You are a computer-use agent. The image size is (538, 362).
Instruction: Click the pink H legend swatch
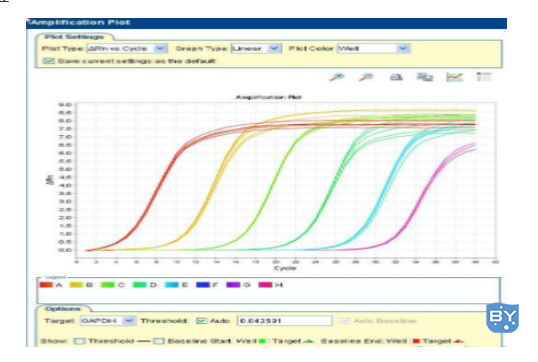coord(265,285)
